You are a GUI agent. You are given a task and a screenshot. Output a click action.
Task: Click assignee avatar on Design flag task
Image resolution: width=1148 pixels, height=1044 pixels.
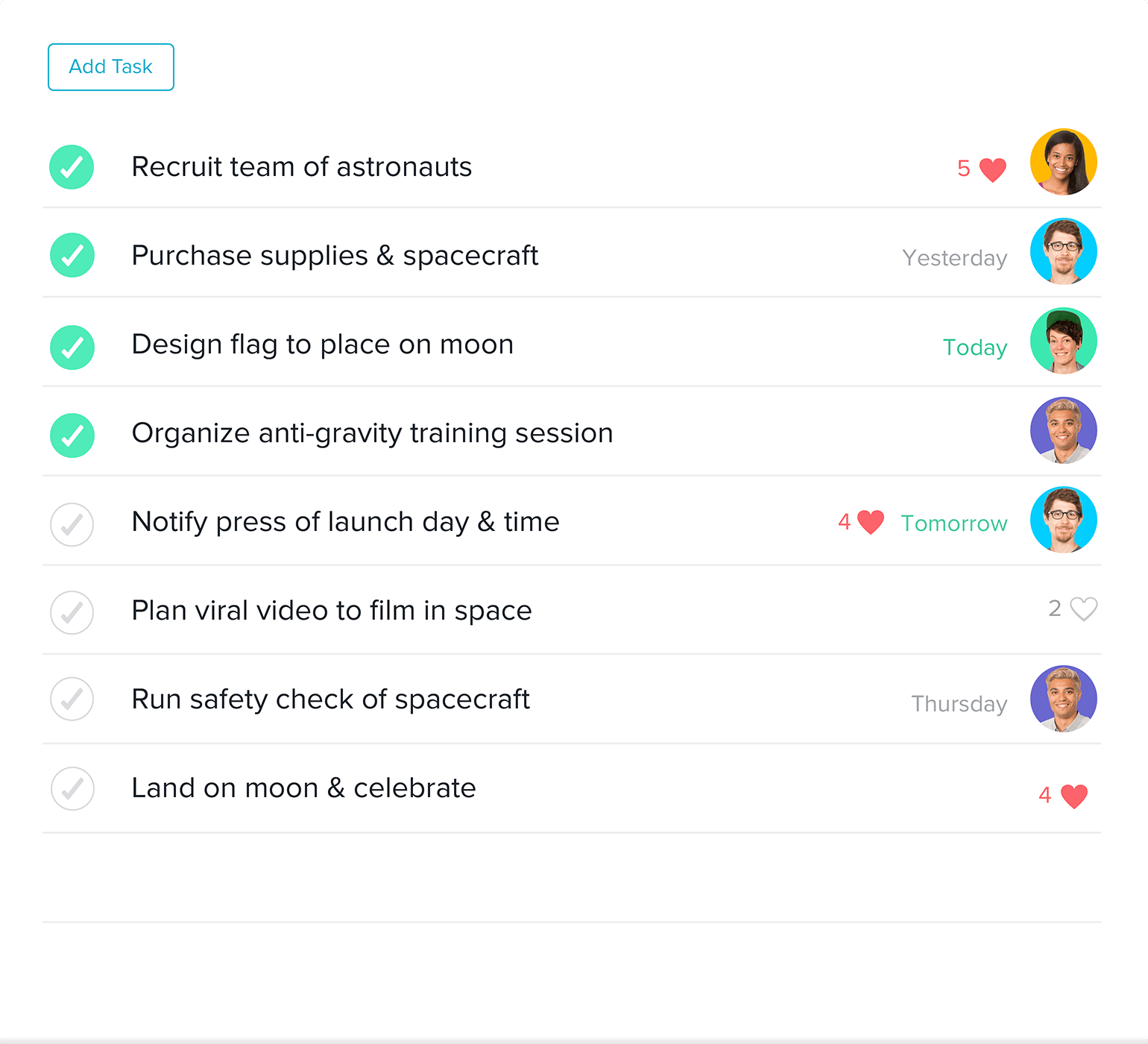click(1063, 341)
